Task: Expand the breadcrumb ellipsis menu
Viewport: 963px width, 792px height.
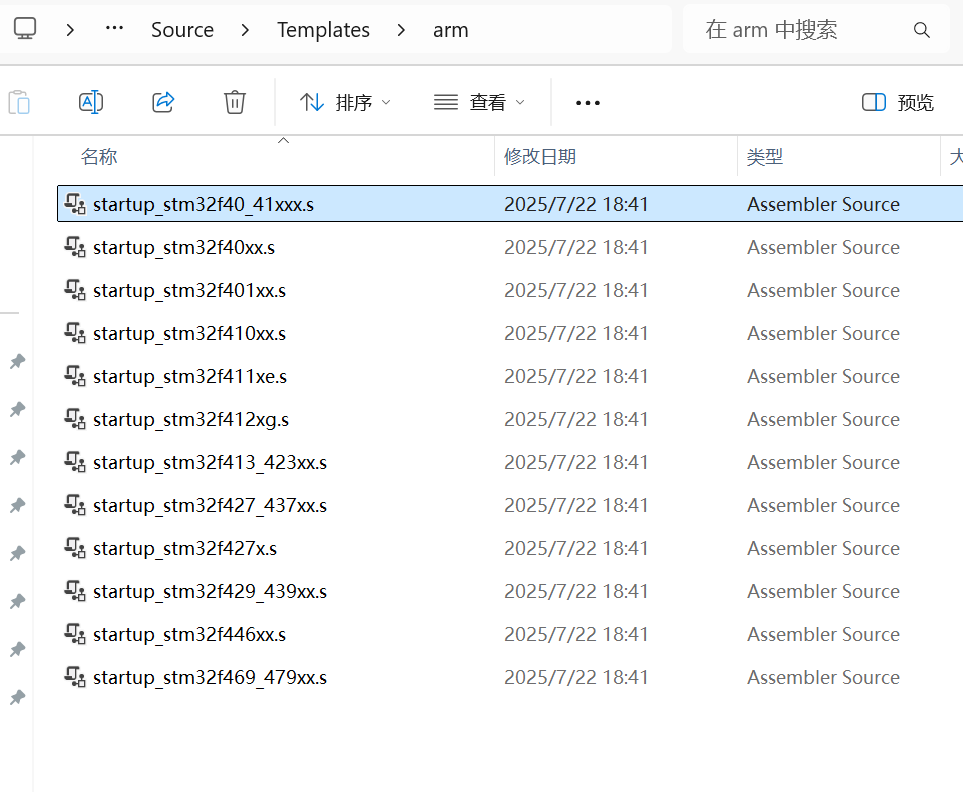Action: [113, 29]
